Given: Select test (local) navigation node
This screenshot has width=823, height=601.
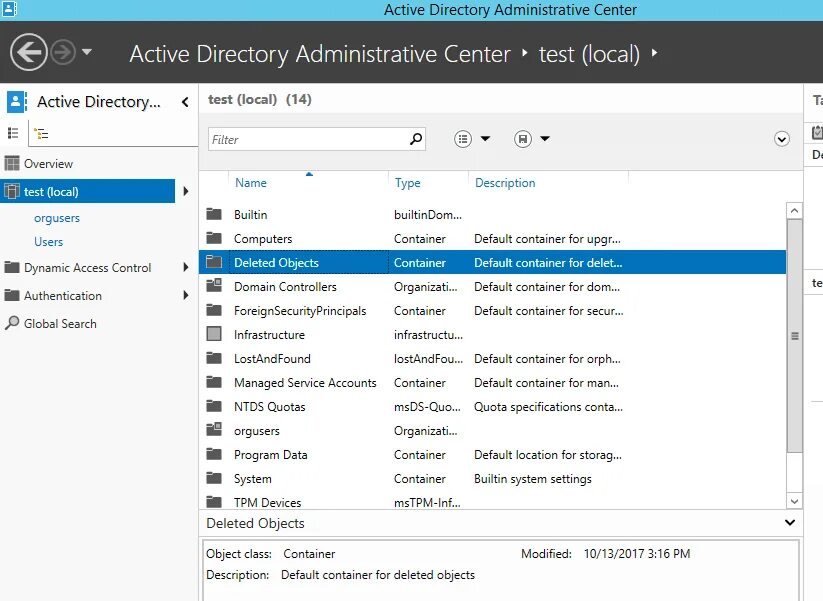Looking at the screenshot, I should (x=88, y=192).
